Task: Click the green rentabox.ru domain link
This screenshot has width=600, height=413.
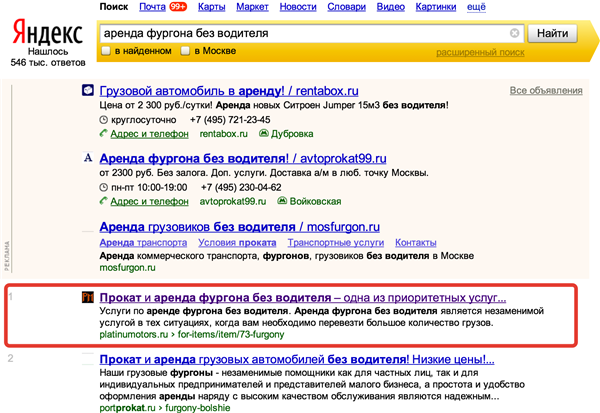Action: point(223,134)
